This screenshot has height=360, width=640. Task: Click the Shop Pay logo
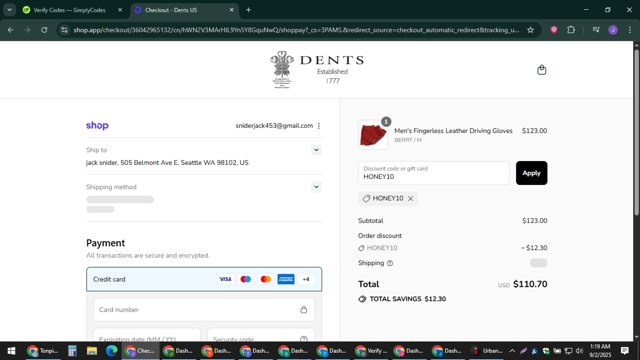97,125
